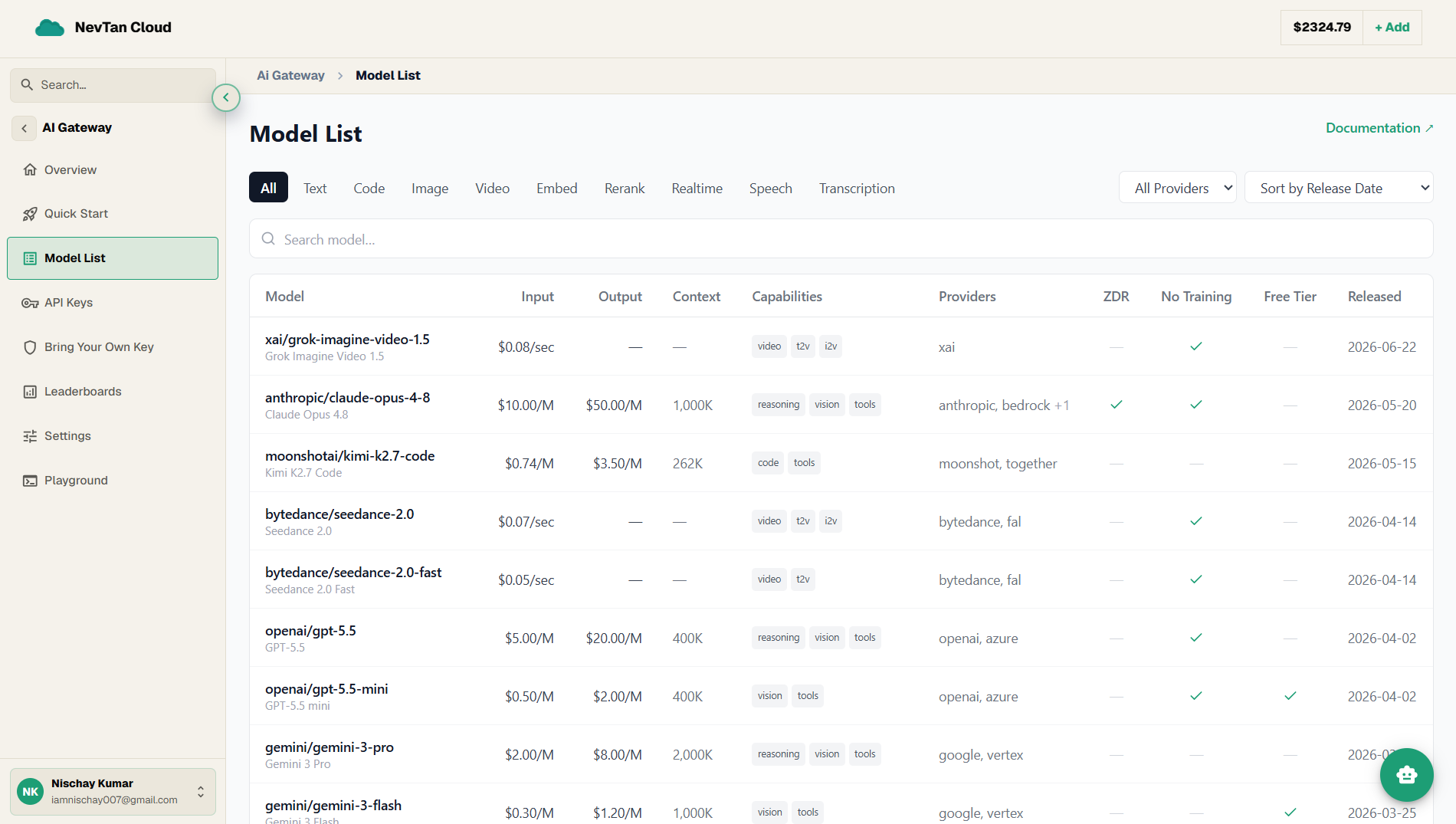
Task: Switch to the Image filter tab
Action: pos(430,188)
